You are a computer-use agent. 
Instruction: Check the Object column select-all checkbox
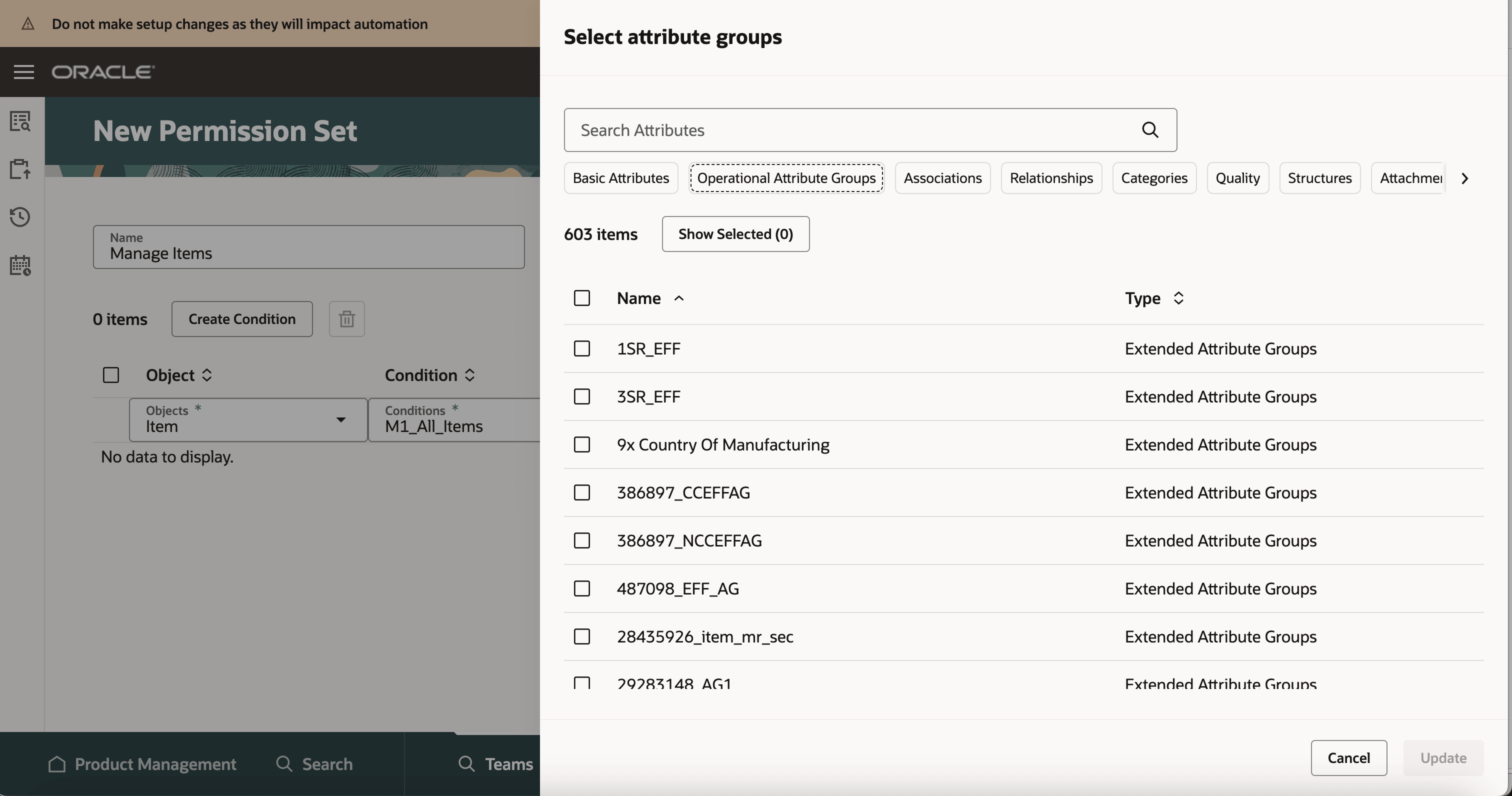[x=111, y=375]
